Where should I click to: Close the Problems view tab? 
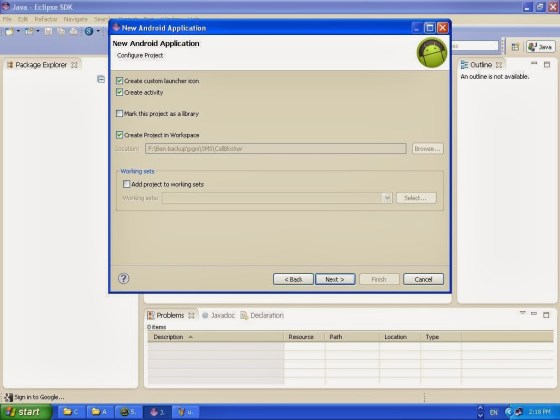191,316
